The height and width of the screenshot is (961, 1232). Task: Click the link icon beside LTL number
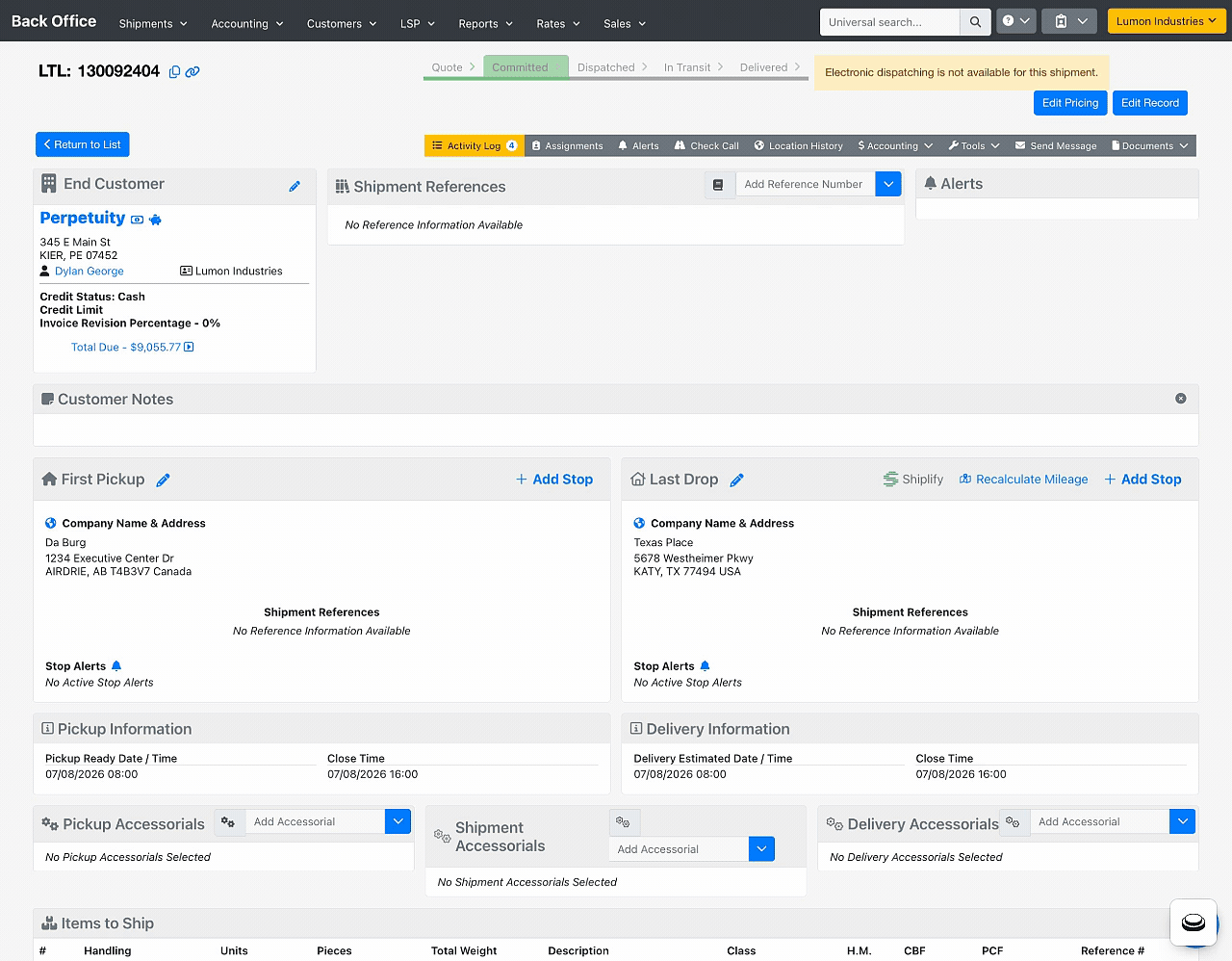tap(192, 72)
